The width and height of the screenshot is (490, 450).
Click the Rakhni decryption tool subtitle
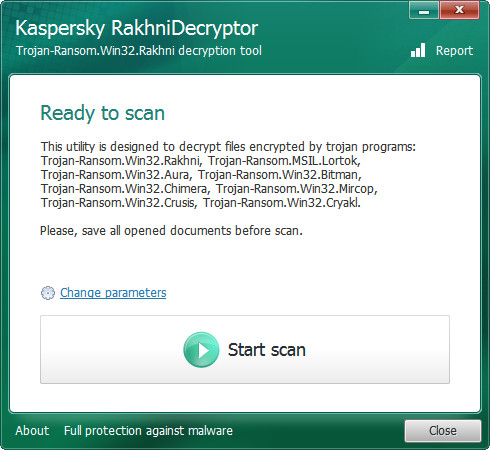[139, 51]
